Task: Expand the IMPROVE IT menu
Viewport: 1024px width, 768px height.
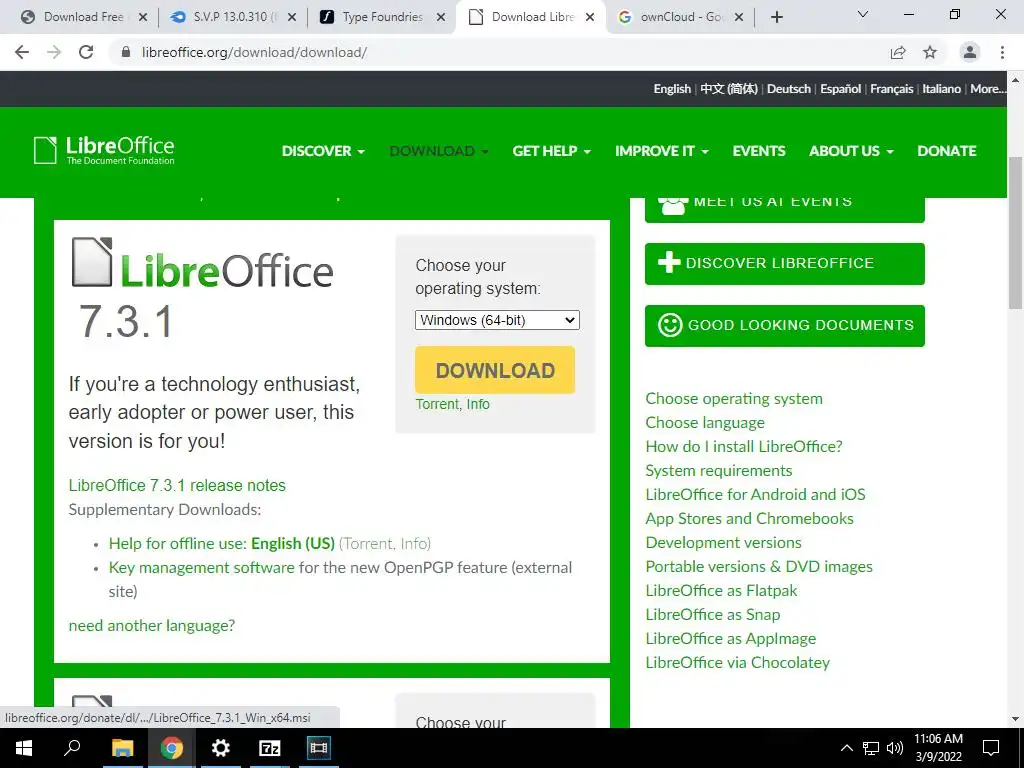Action: click(662, 151)
